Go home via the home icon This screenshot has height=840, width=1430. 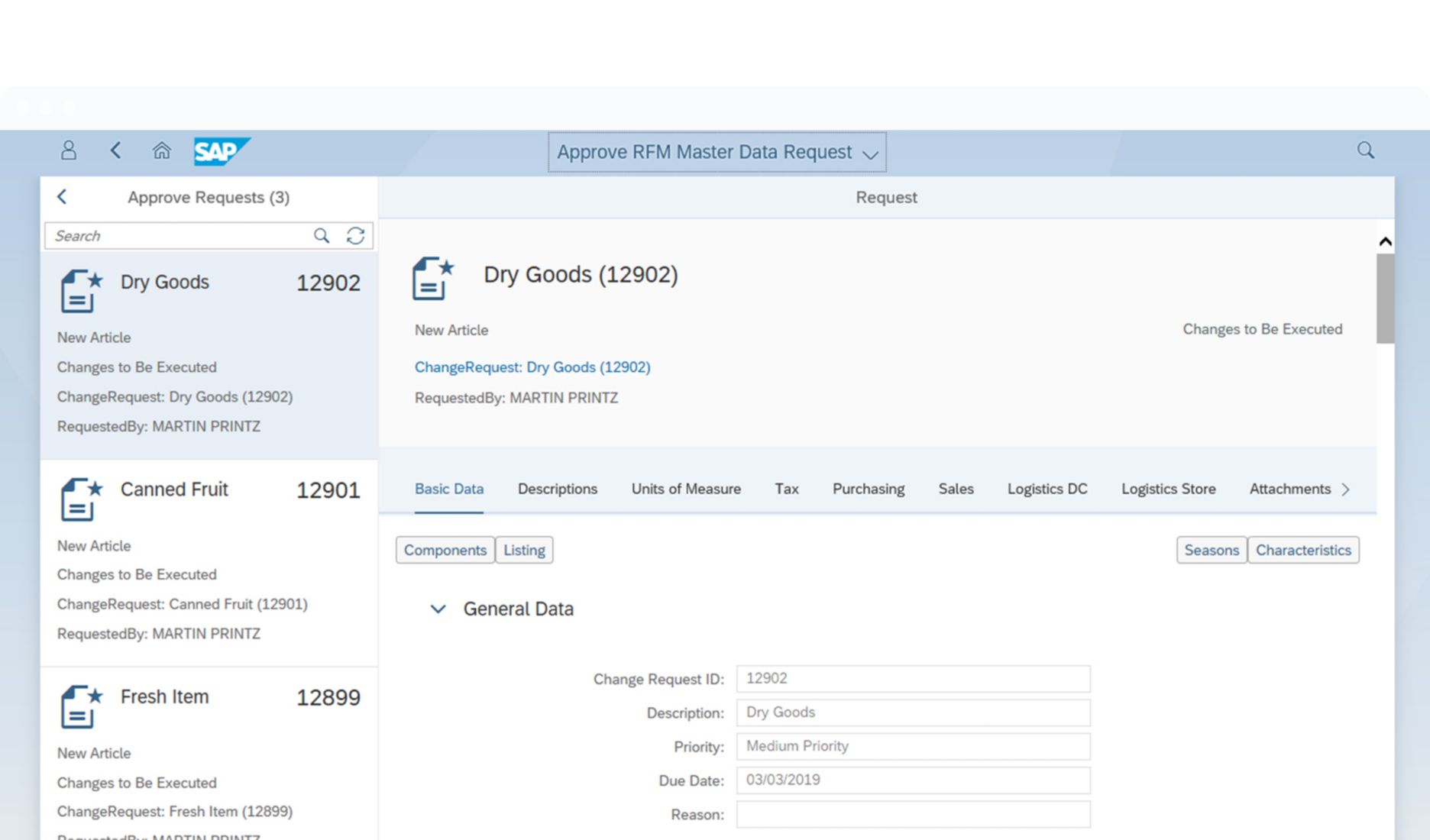[162, 150]
